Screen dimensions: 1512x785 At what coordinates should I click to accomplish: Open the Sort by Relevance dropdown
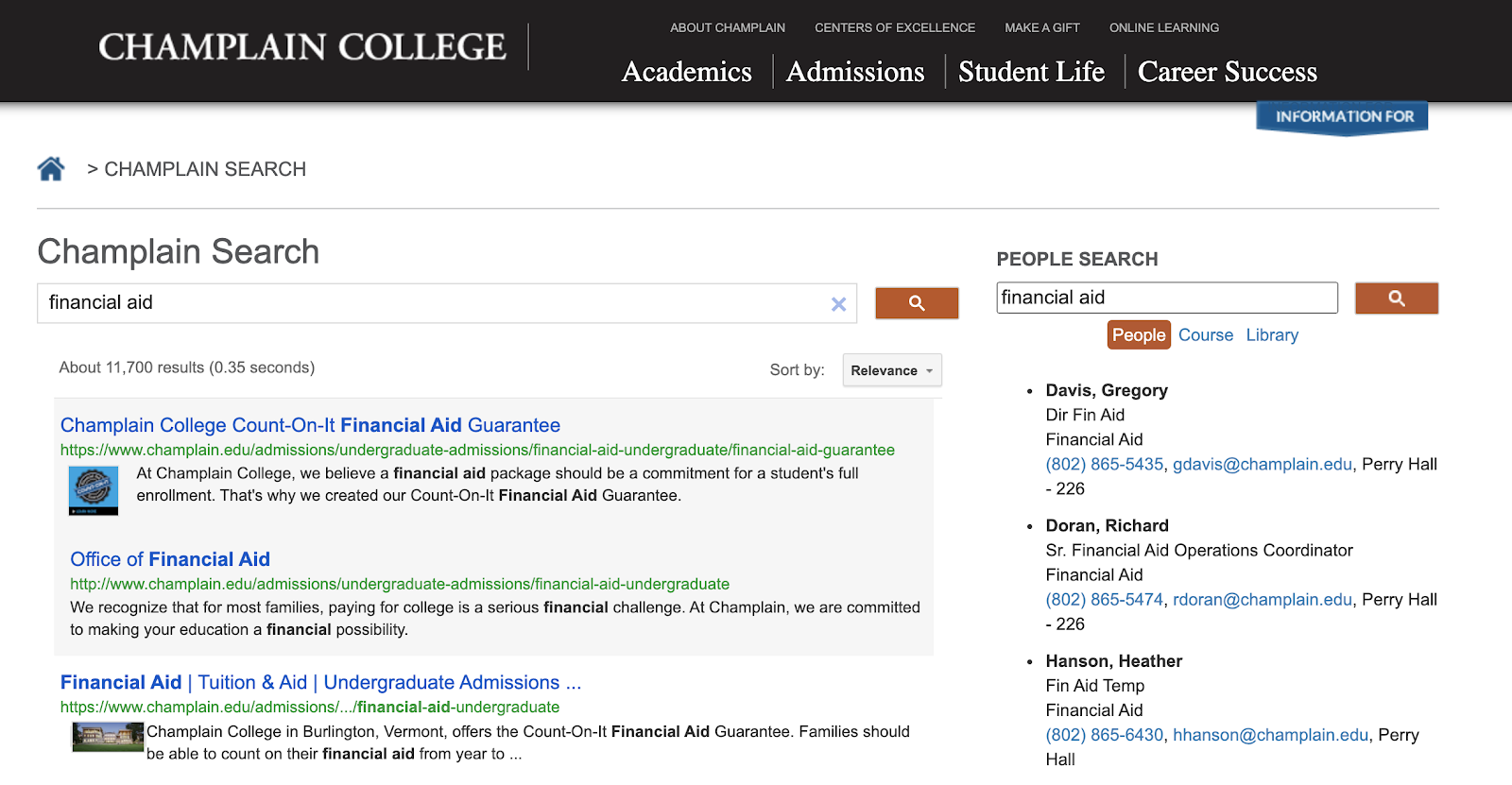891,370
